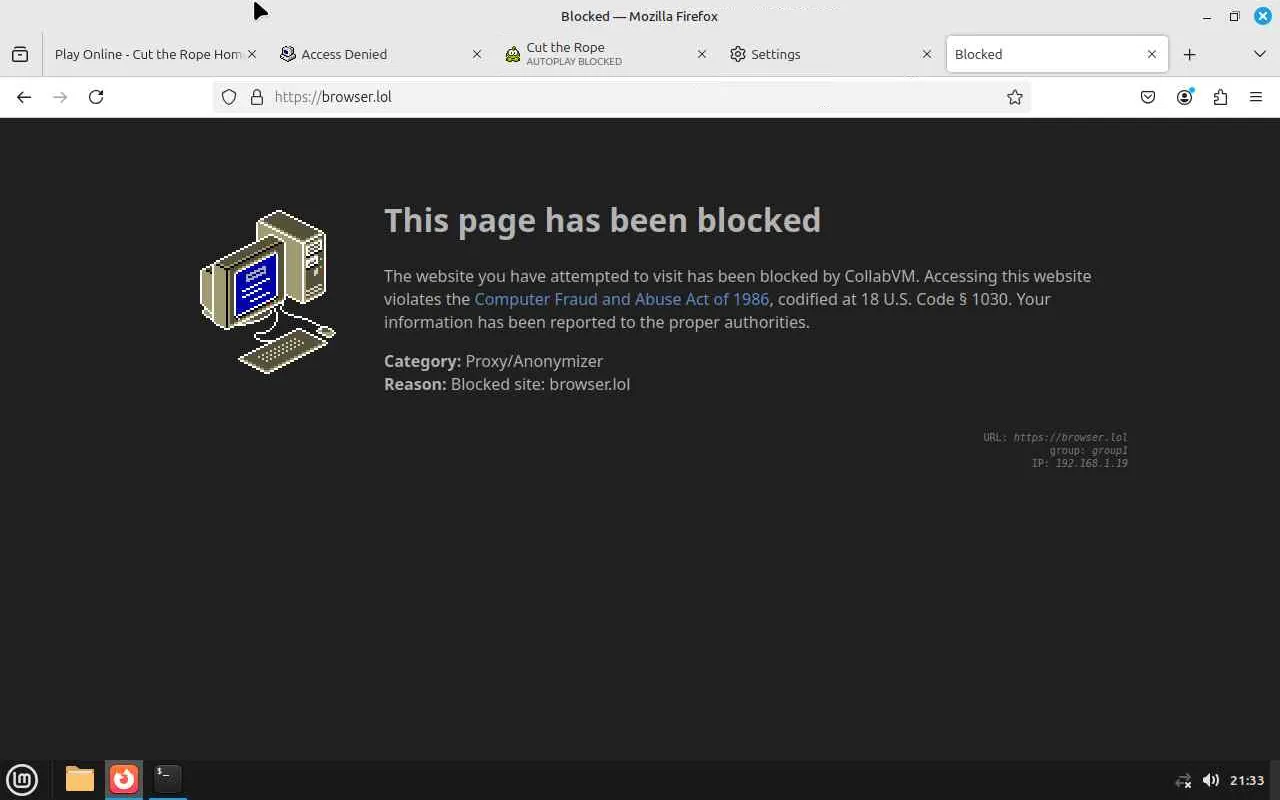This screenshot has height=800, width=1280.
Task: Open the volume speaker tray icon
Action: click(x=1210, y=780)
